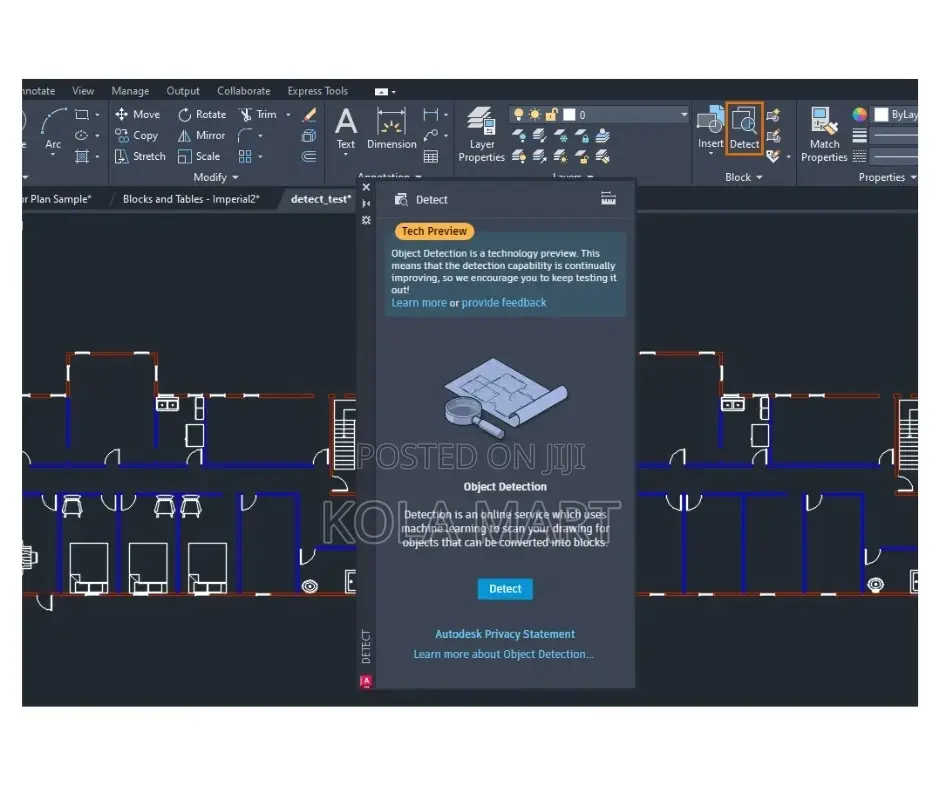Click the Erase tool icon
The image size is (940, 788).
pyautogui.click(x=309, y=115)
